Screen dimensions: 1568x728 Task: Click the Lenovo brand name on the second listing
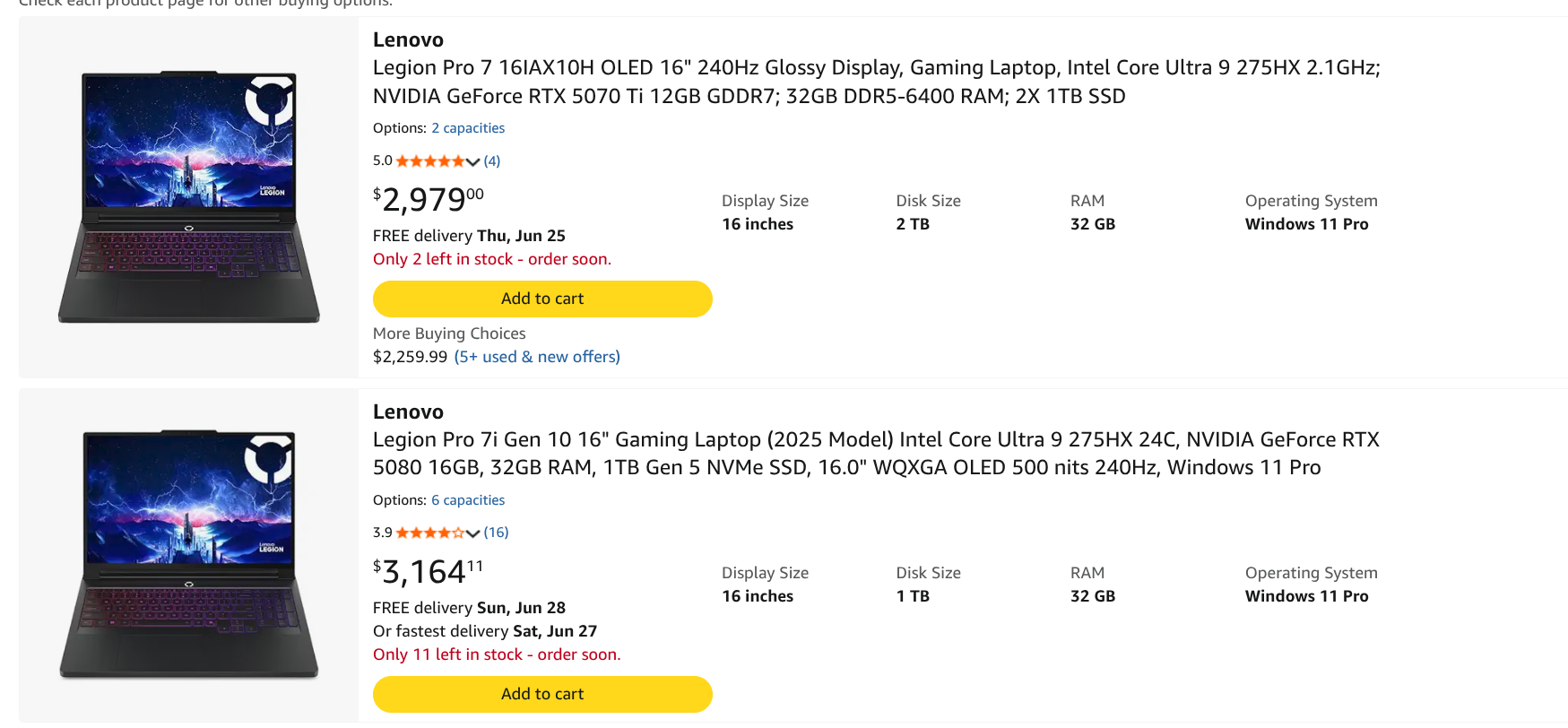(x=408, y=412)
